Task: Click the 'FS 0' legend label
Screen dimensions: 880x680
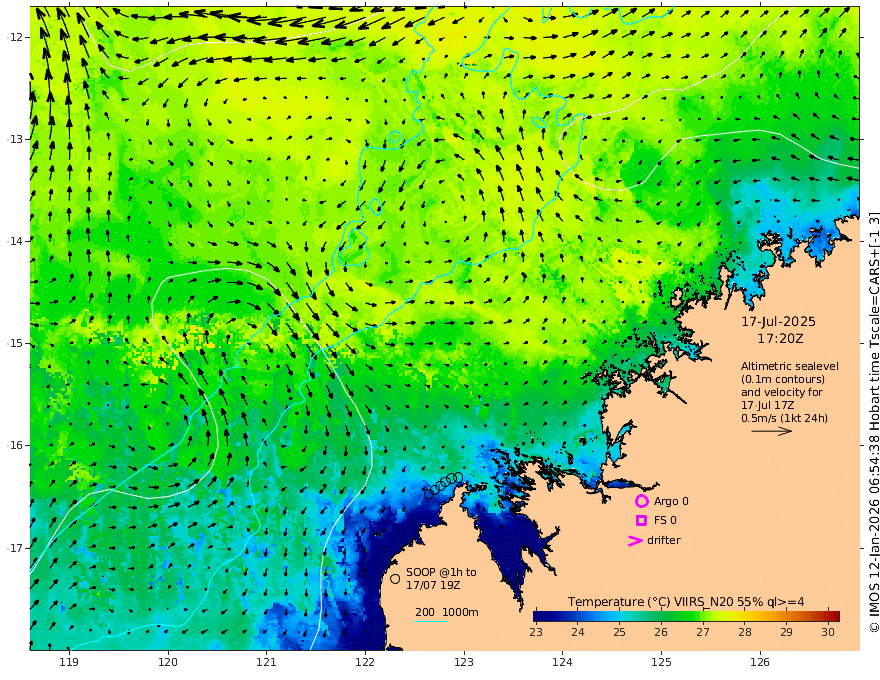Action: 665,521
